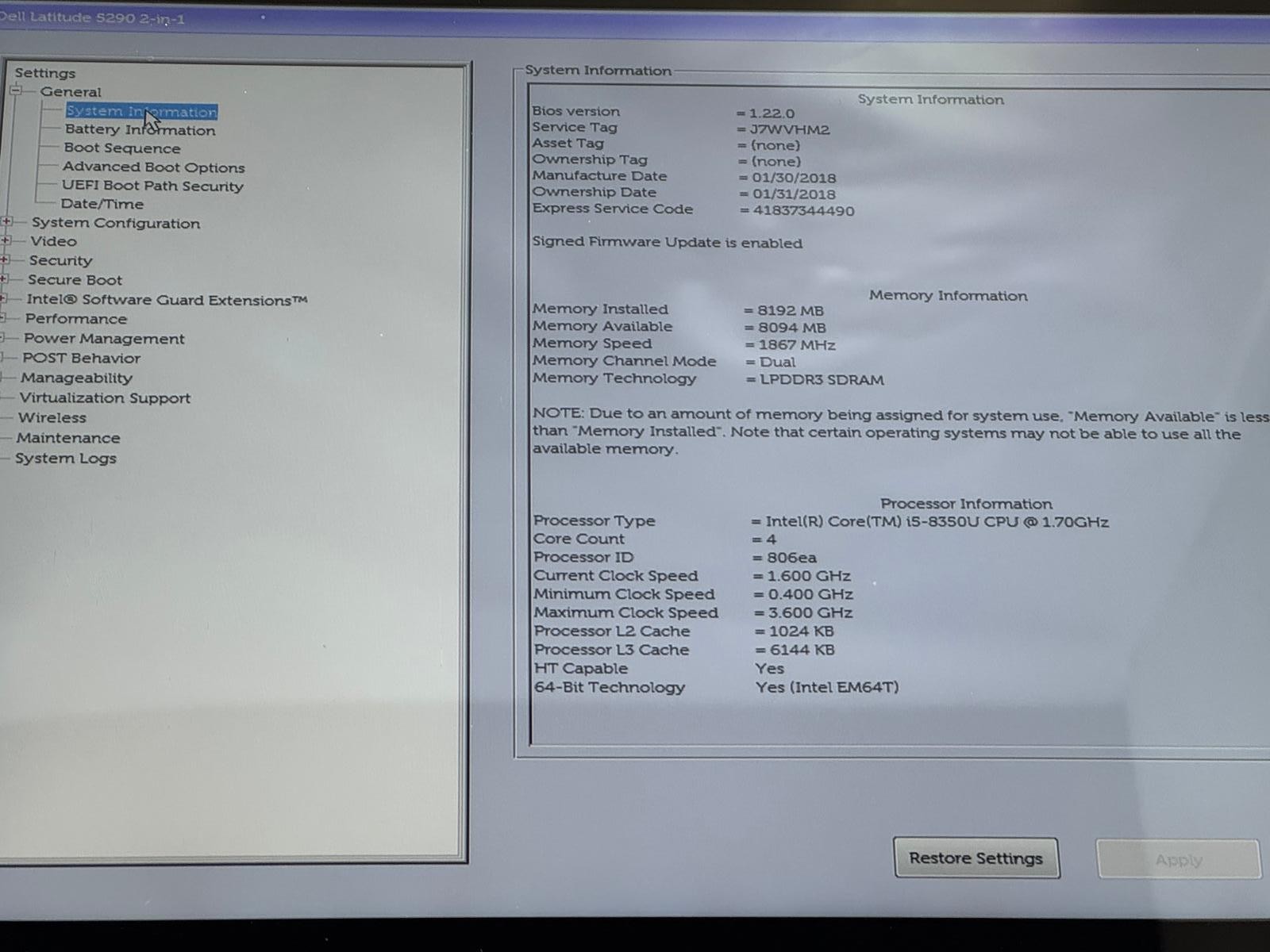The height and width of the screenshot is (952, 1270).
Task: Select Video category
Action: click(54, 241)
